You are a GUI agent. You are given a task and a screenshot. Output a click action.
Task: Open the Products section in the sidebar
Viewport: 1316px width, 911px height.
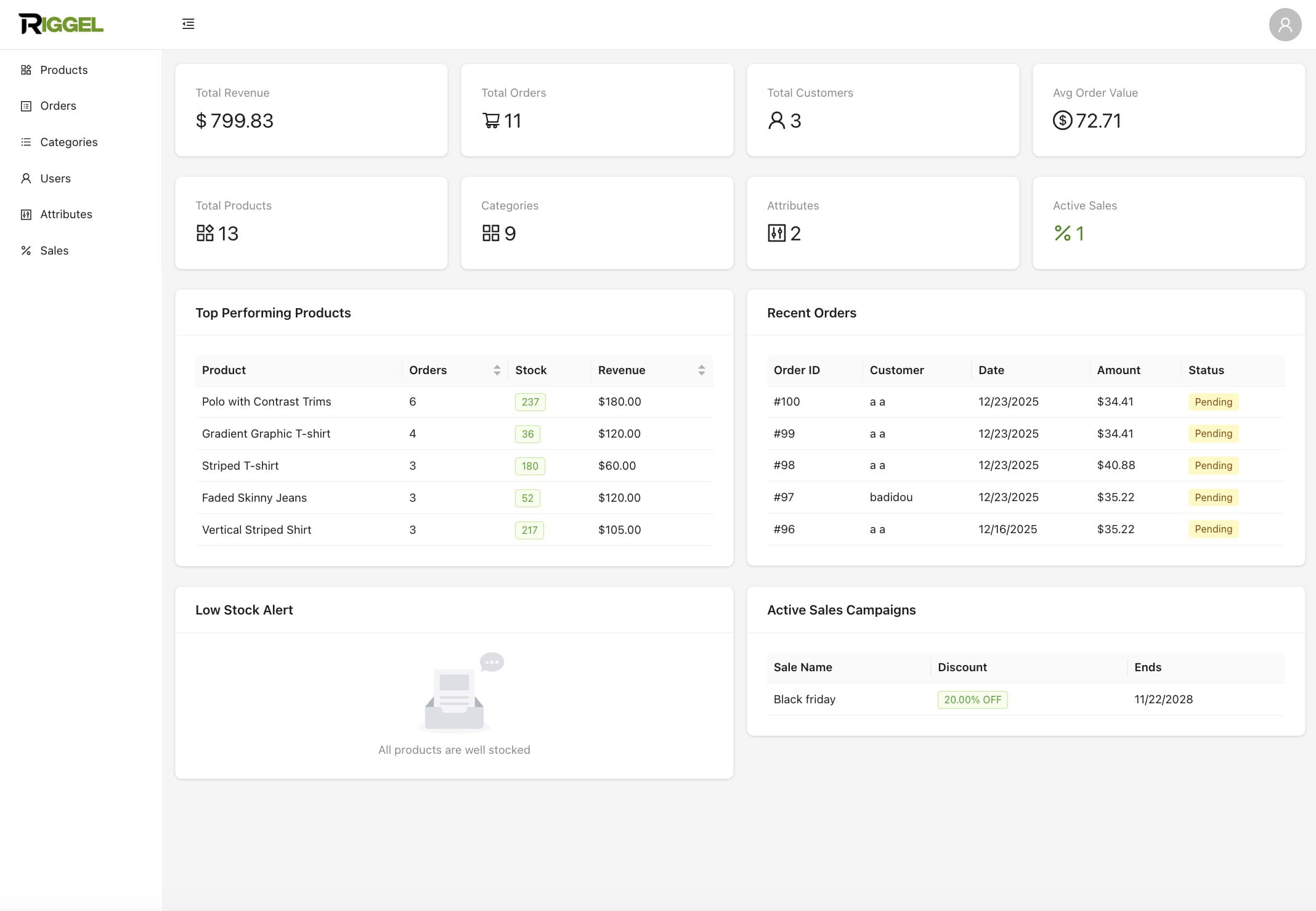pos(63,70)
